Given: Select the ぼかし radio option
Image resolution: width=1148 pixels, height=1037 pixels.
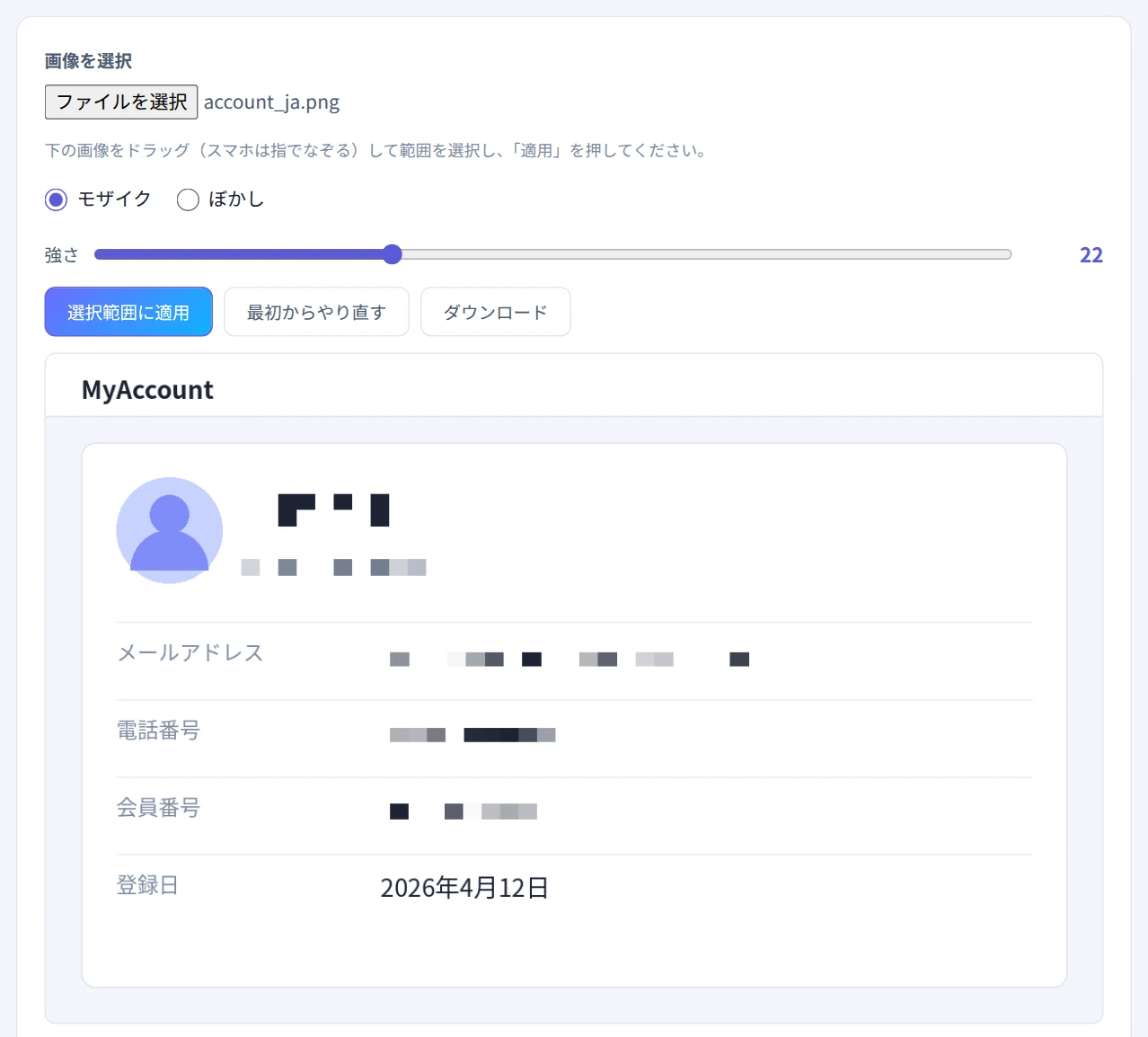Looking at the screenshot, I should pos(188,199).
